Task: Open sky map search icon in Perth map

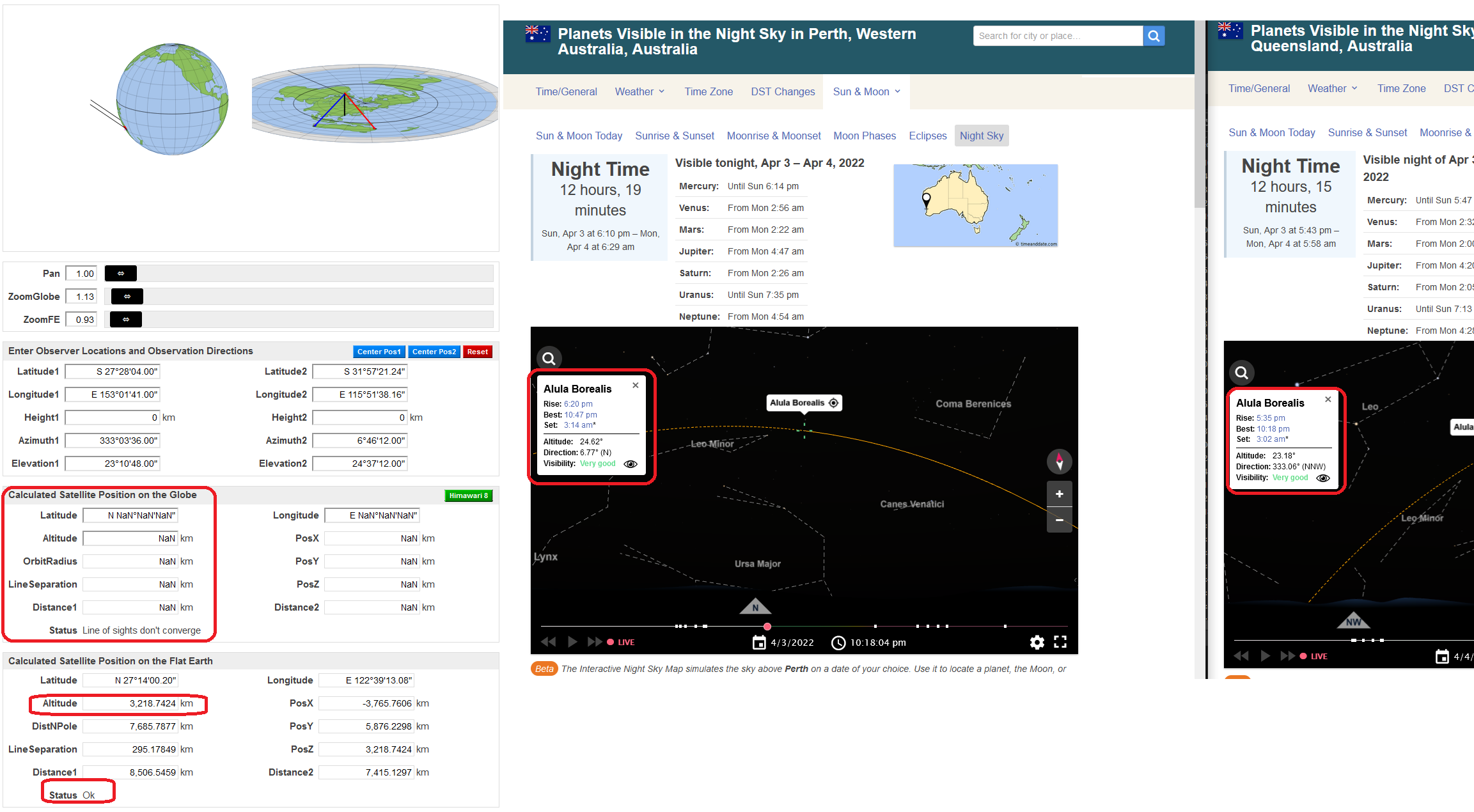Action: (549, 359)
